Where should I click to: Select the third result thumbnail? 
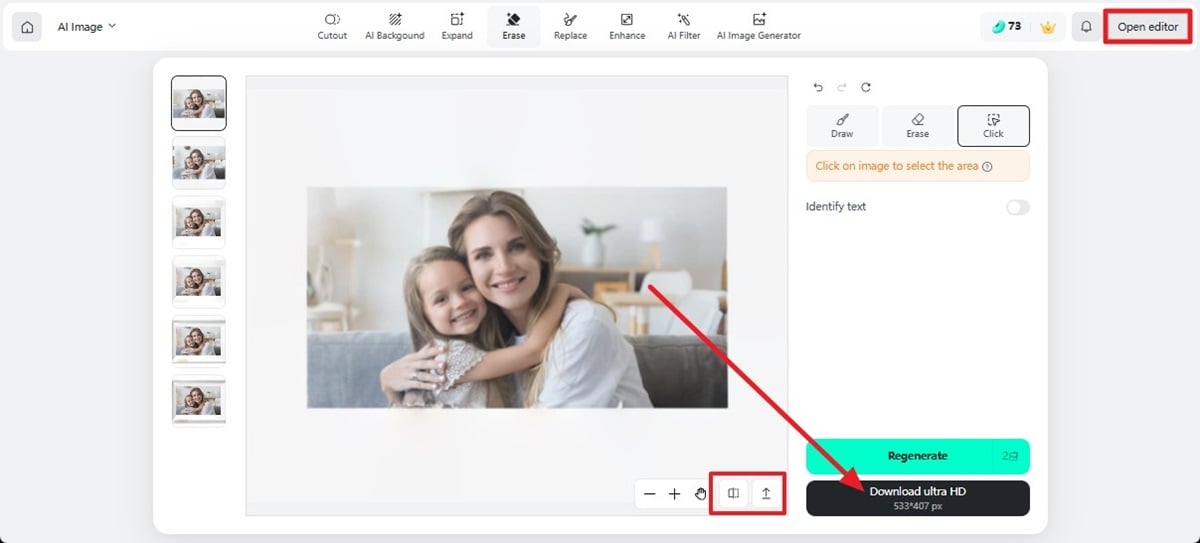click(199, 222)
